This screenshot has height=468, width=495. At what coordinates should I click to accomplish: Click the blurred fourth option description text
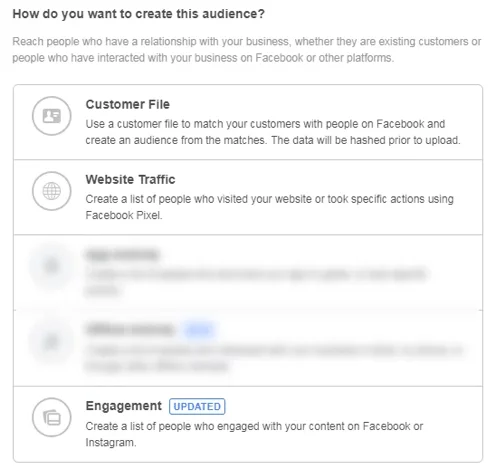[x=274, y=358]
